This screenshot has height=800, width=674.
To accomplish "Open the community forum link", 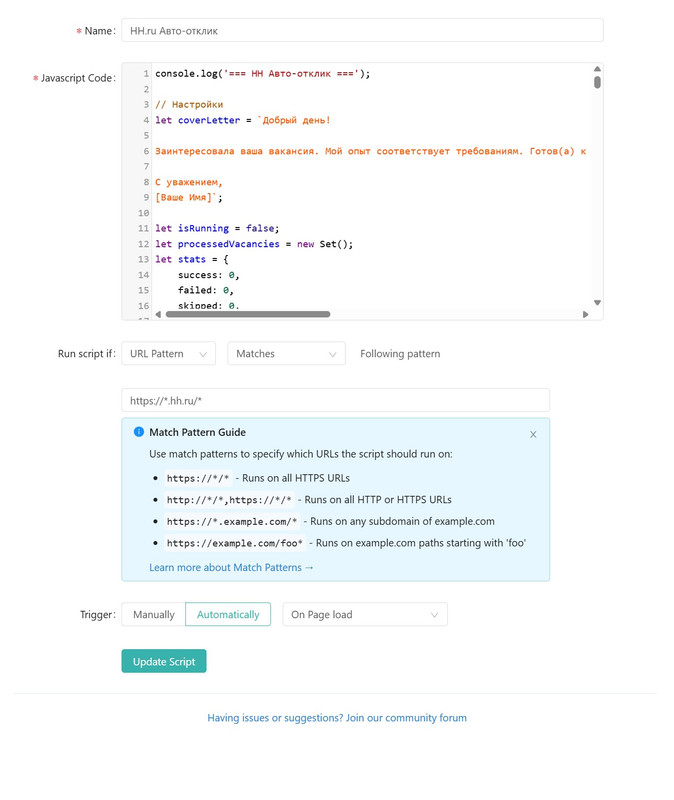I will tap(337, 718).
